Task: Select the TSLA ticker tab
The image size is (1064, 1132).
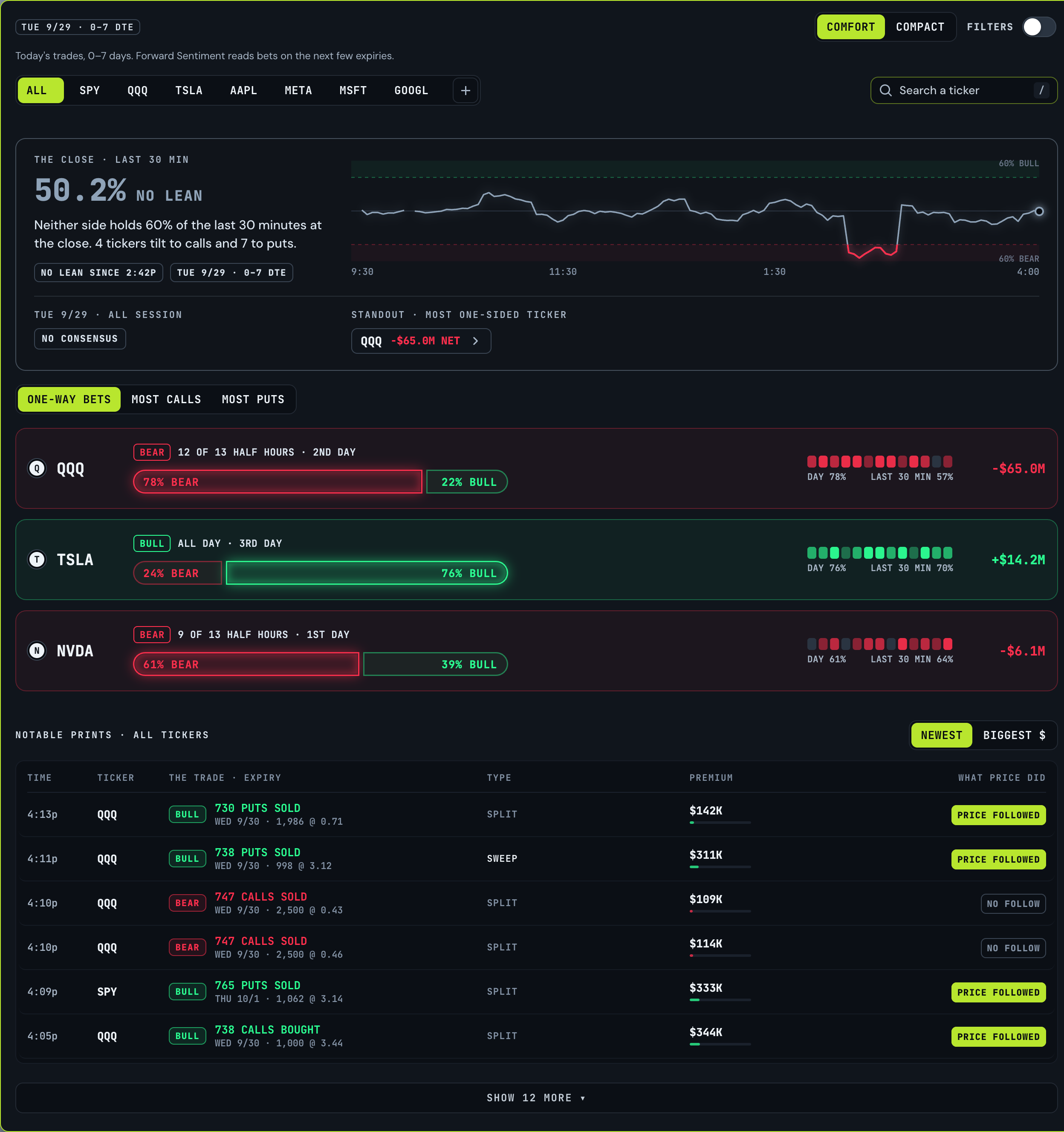Action: coord(188,90)
